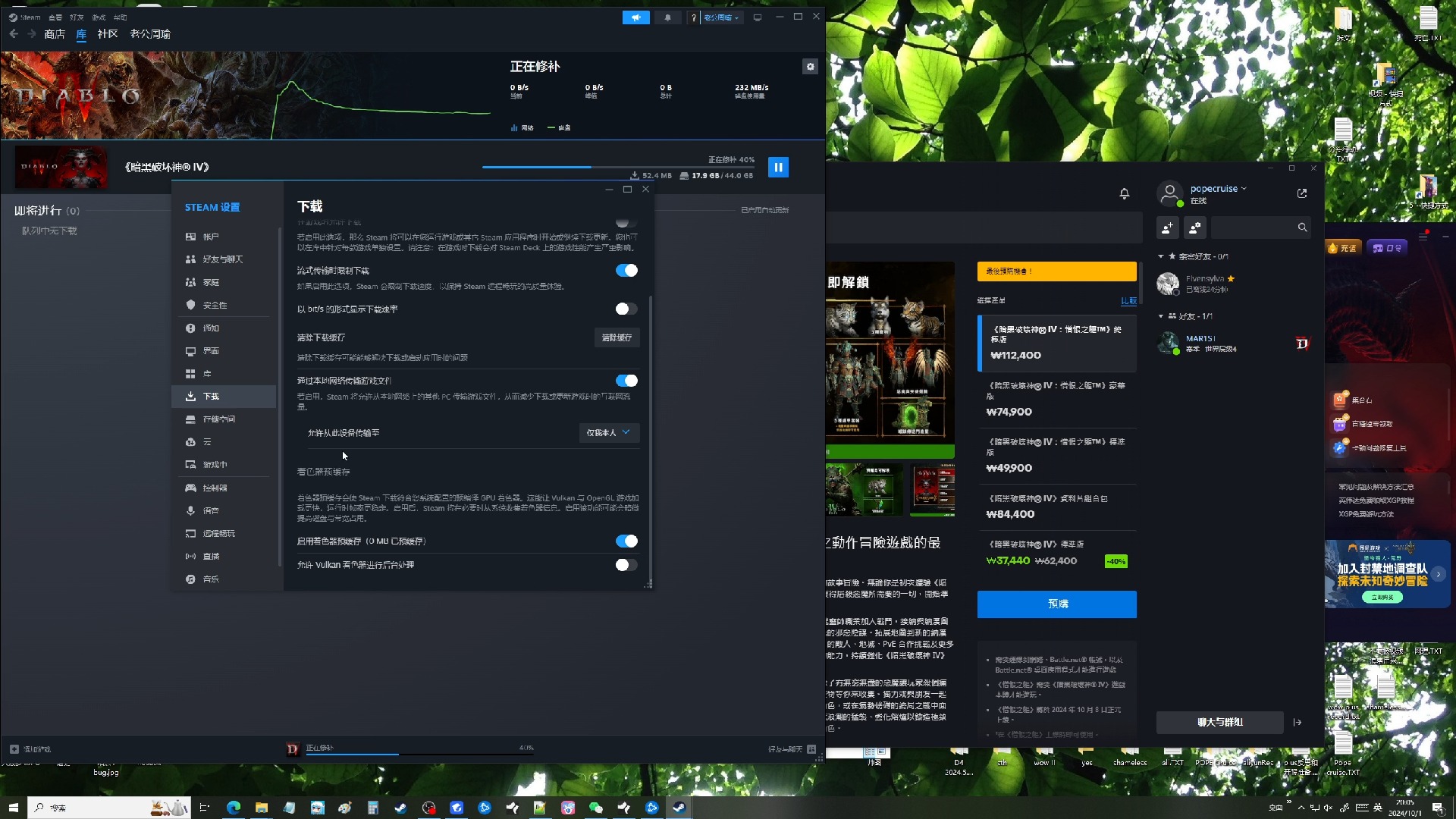Viewport: 1456px width, 819px height.
Task: Click the Steam back navigation arrow
Action: click(x=14, y=34)
